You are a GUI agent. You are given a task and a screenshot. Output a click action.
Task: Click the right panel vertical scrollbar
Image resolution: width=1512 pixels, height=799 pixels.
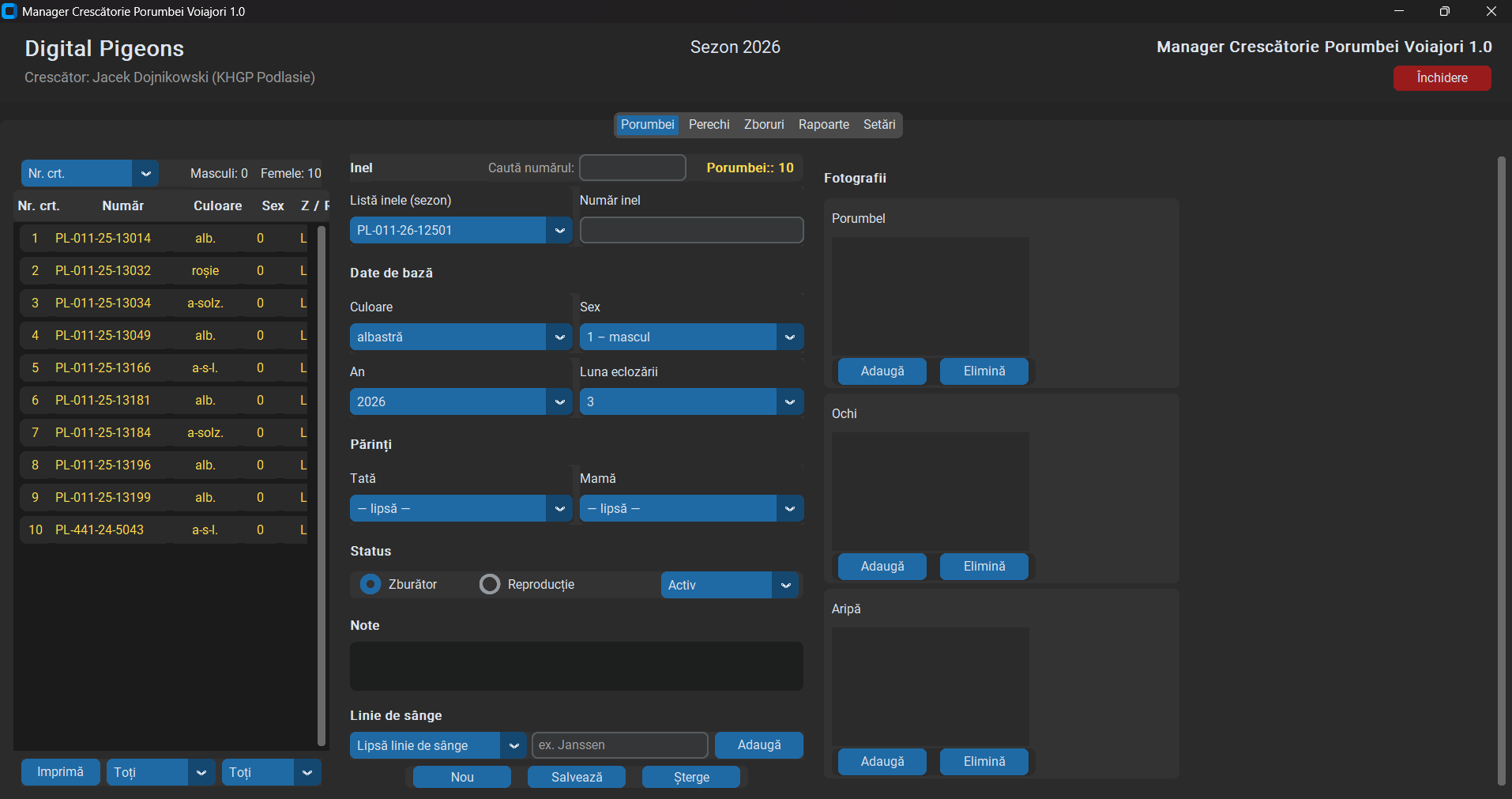1502,470
